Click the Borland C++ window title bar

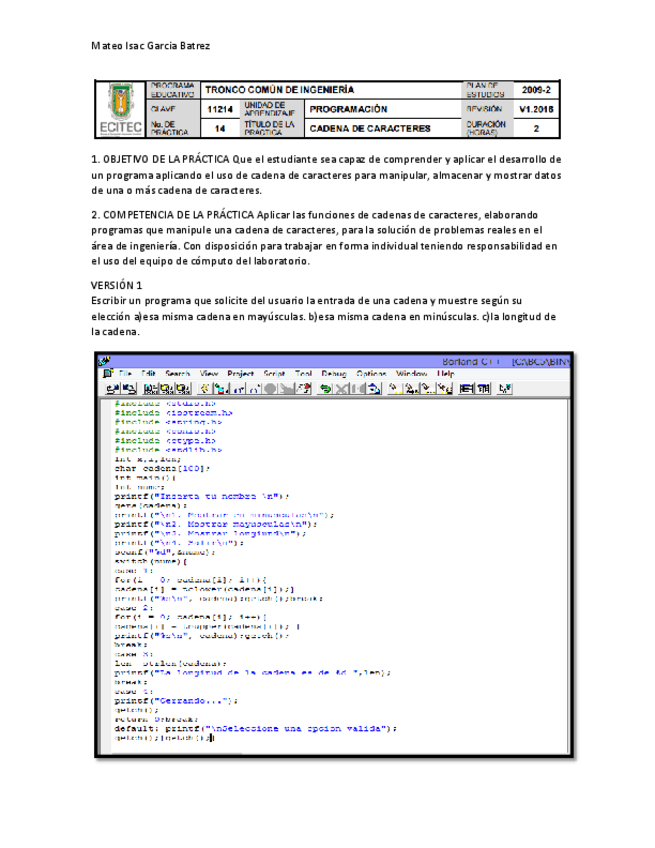(x=334, y=361)
